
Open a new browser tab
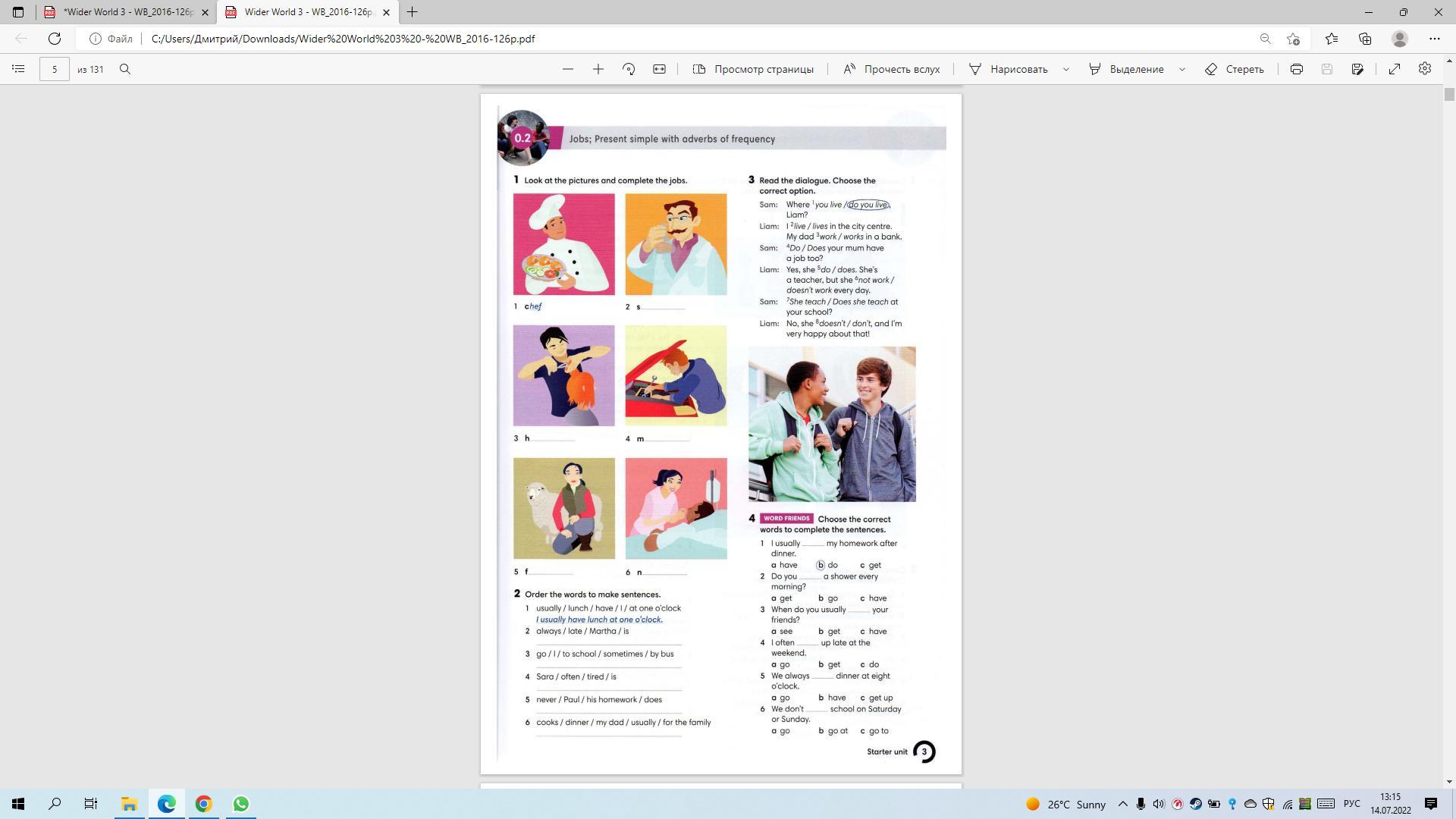[413, 12]
